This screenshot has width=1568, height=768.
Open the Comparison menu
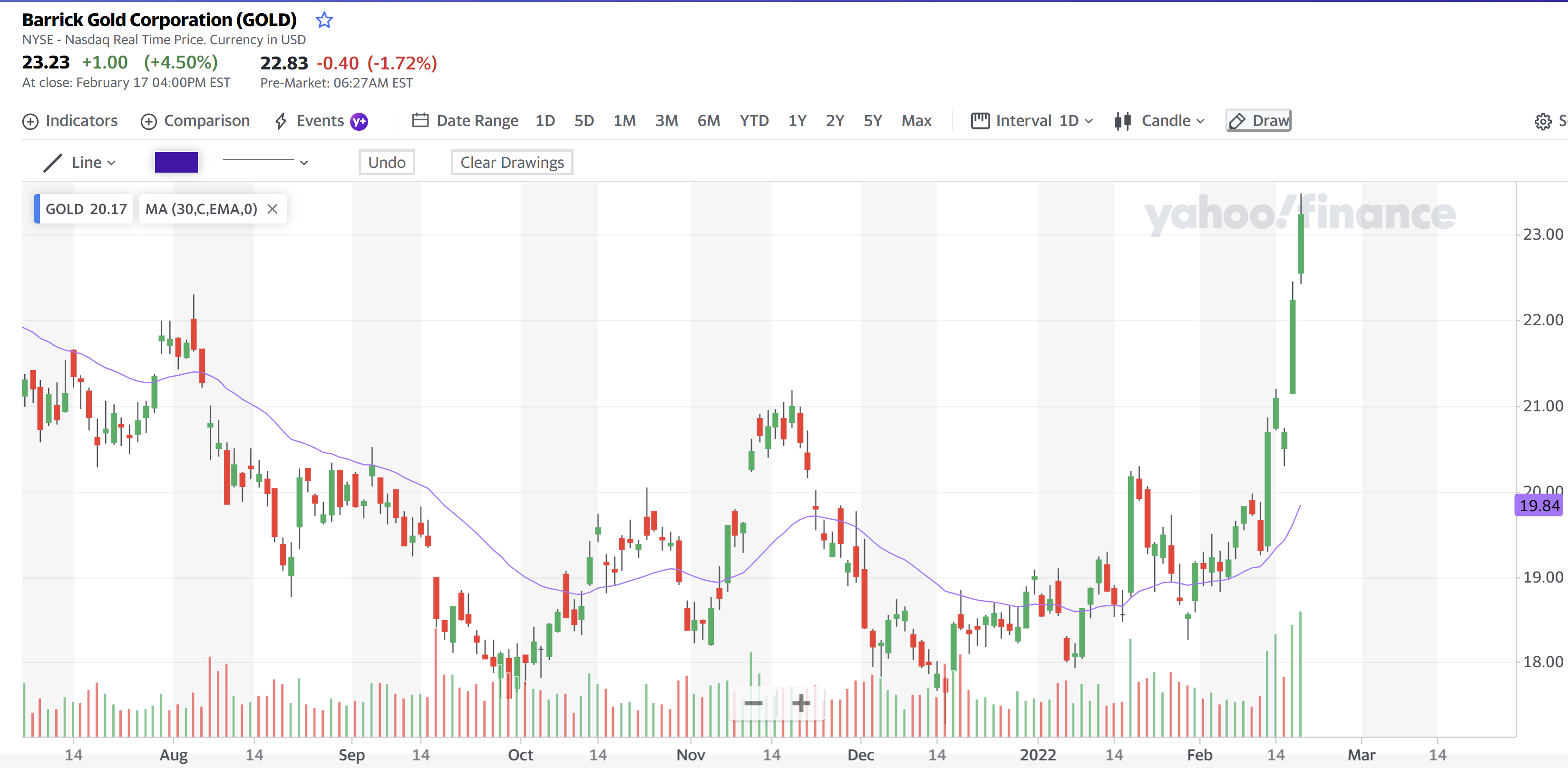click(x=195, y=121)
